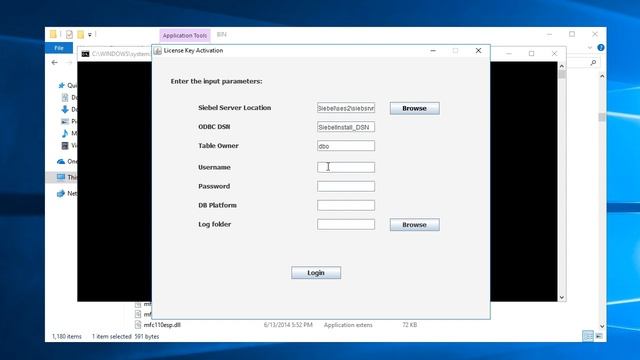Image resolution: width=640 pixels, height=360 pixels.
Task: Click into the DB Platform field
Action: tap(346, 205)
